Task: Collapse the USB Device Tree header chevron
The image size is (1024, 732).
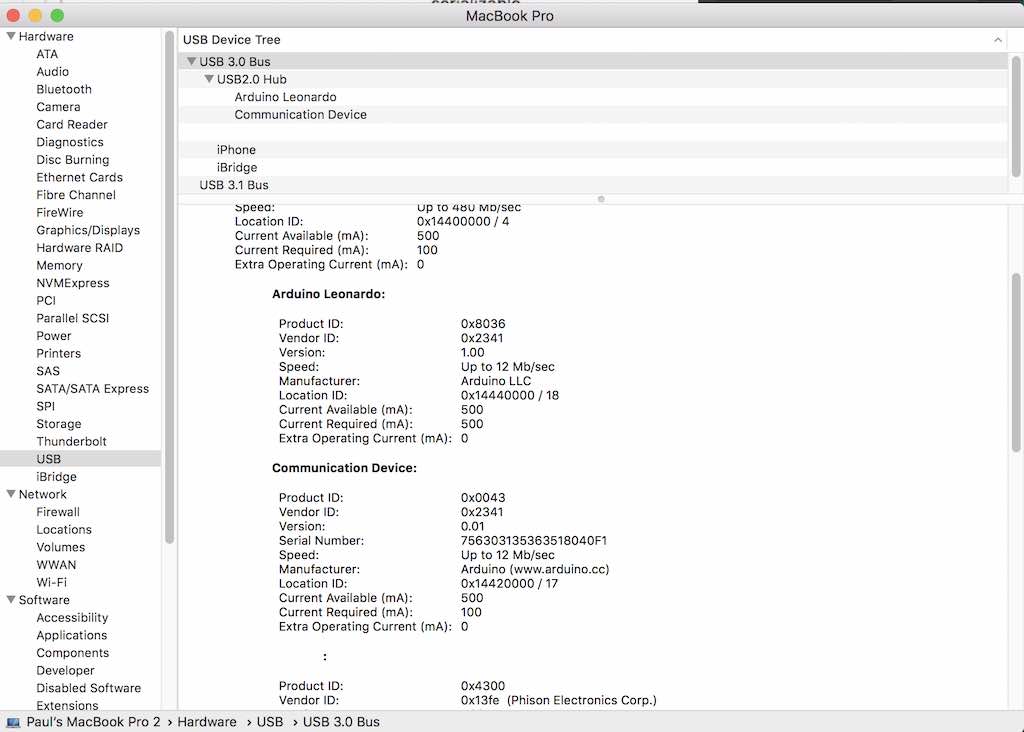Action: click(998, 40)
